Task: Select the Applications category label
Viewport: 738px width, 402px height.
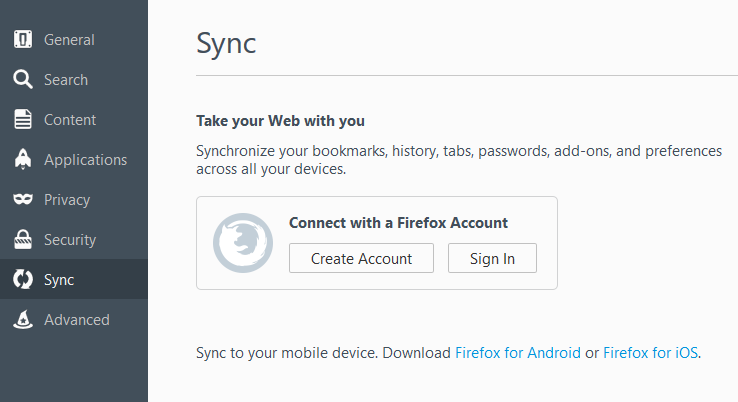Action: (x=86, y=160)
